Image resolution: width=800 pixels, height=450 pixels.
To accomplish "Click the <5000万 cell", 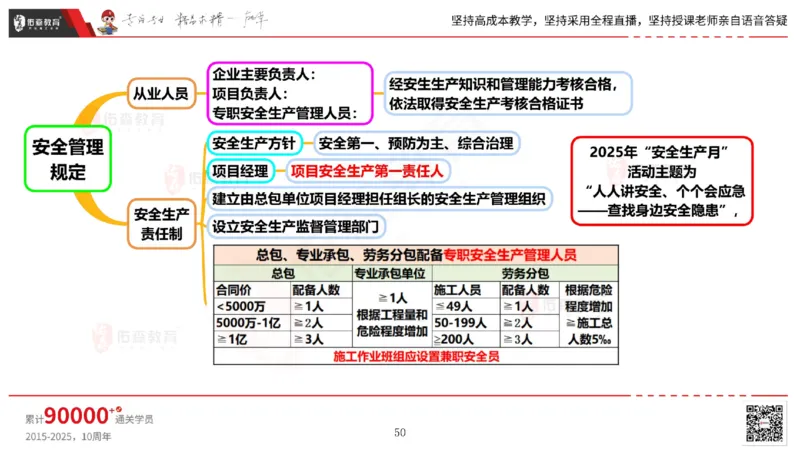I will pyautogui.click(x=252, y=306).
